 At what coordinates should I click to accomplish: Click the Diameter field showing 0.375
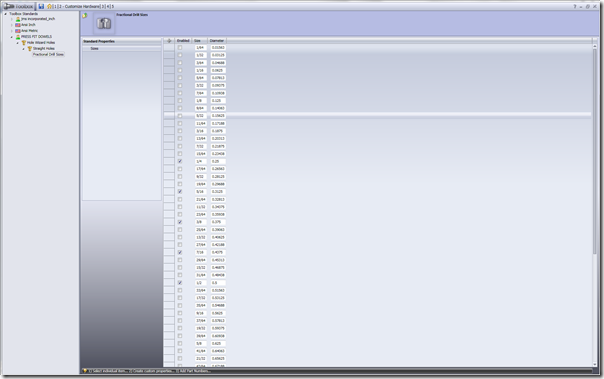point(218,222)
